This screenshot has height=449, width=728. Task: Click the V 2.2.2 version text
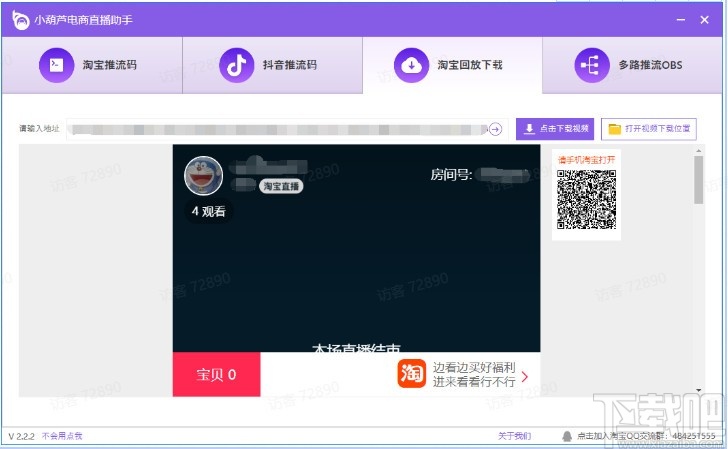tap(21, 436)
